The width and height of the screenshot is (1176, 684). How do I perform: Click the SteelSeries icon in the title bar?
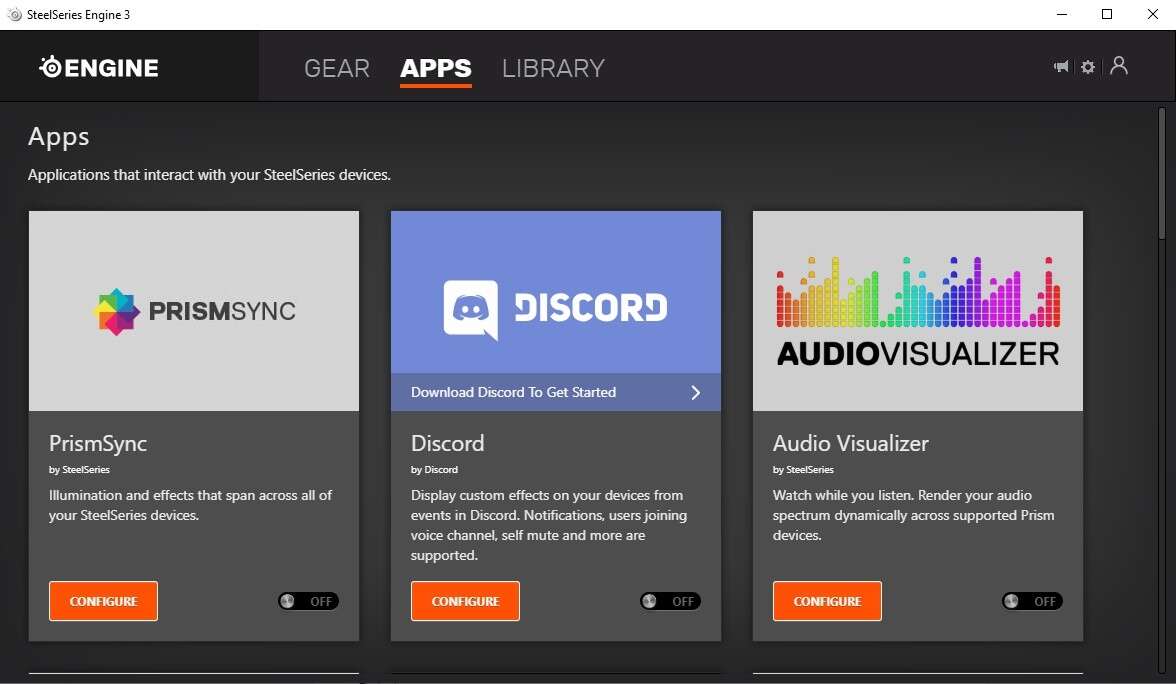[x=14, y=15]
